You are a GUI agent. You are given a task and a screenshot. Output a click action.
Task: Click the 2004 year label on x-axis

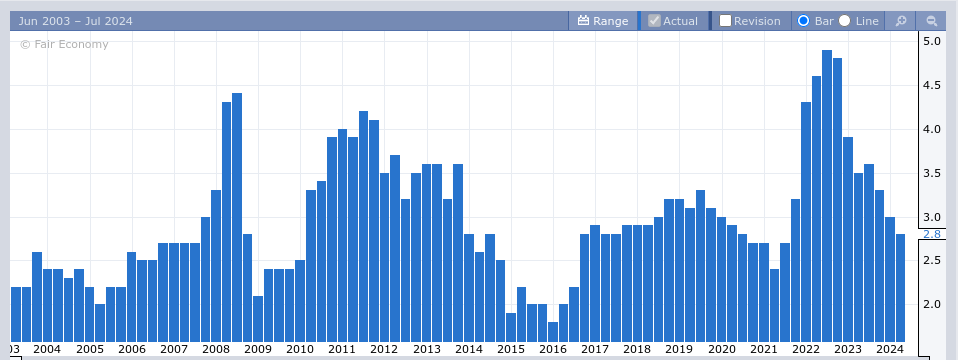point(46,350)
